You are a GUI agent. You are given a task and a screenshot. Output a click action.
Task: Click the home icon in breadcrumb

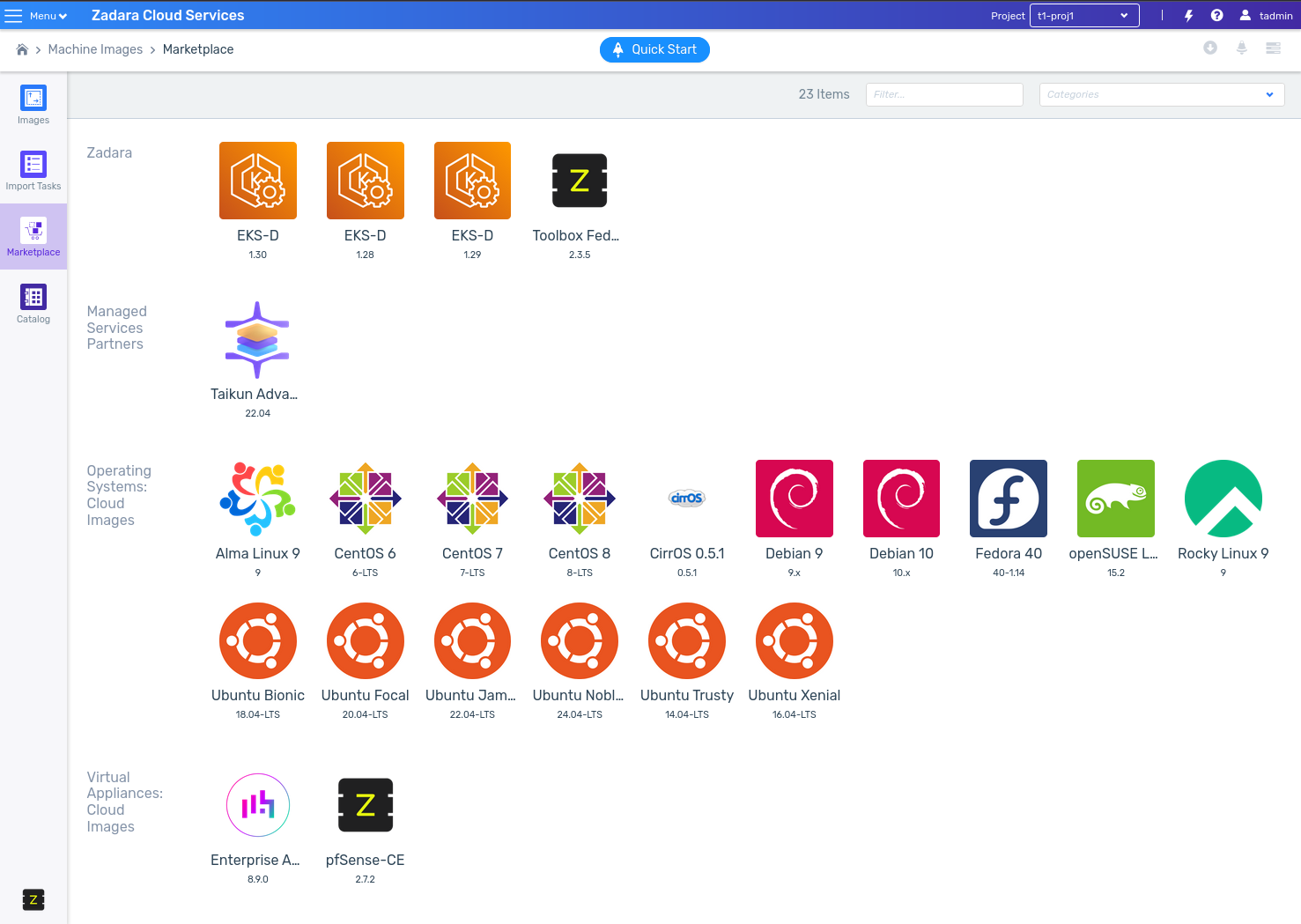[22, 49]
